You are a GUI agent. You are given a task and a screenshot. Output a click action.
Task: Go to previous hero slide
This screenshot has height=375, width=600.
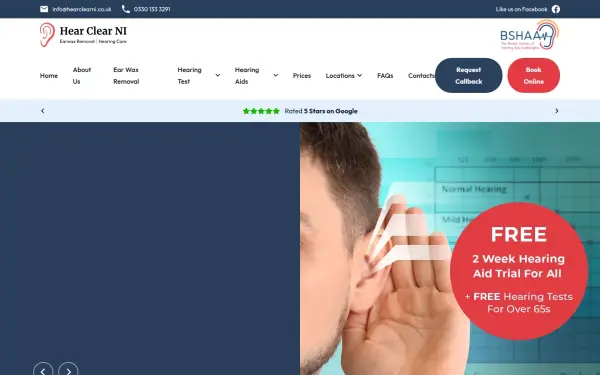[x=43, y=370]
